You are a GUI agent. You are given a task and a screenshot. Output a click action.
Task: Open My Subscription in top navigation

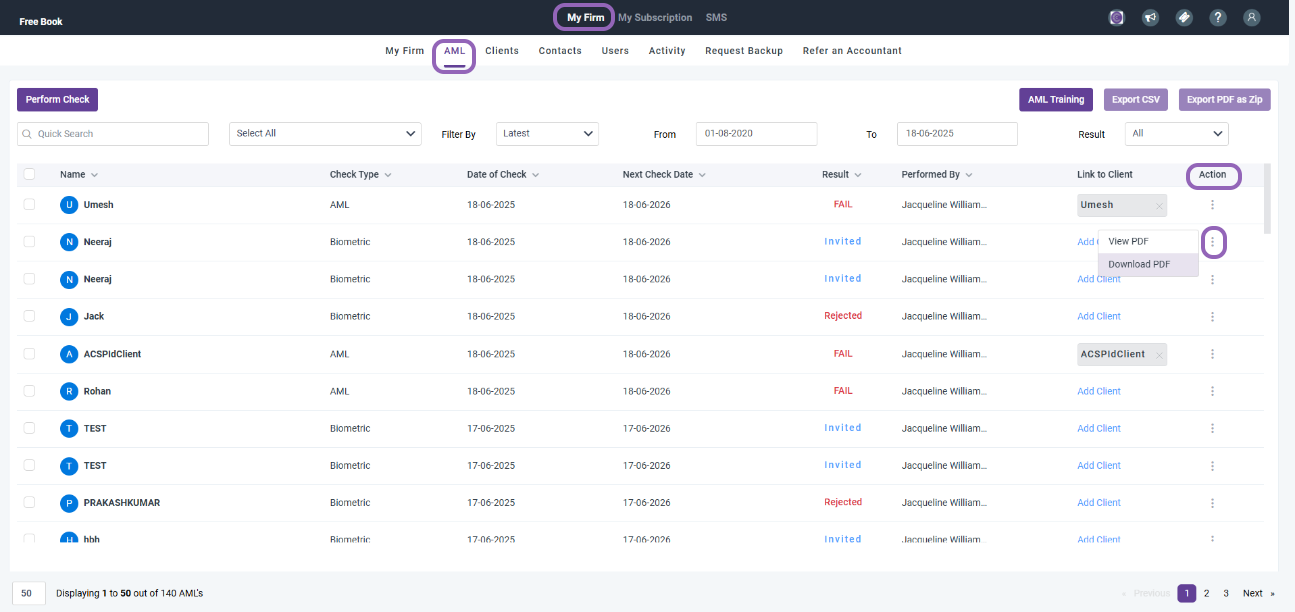[655, 18]
